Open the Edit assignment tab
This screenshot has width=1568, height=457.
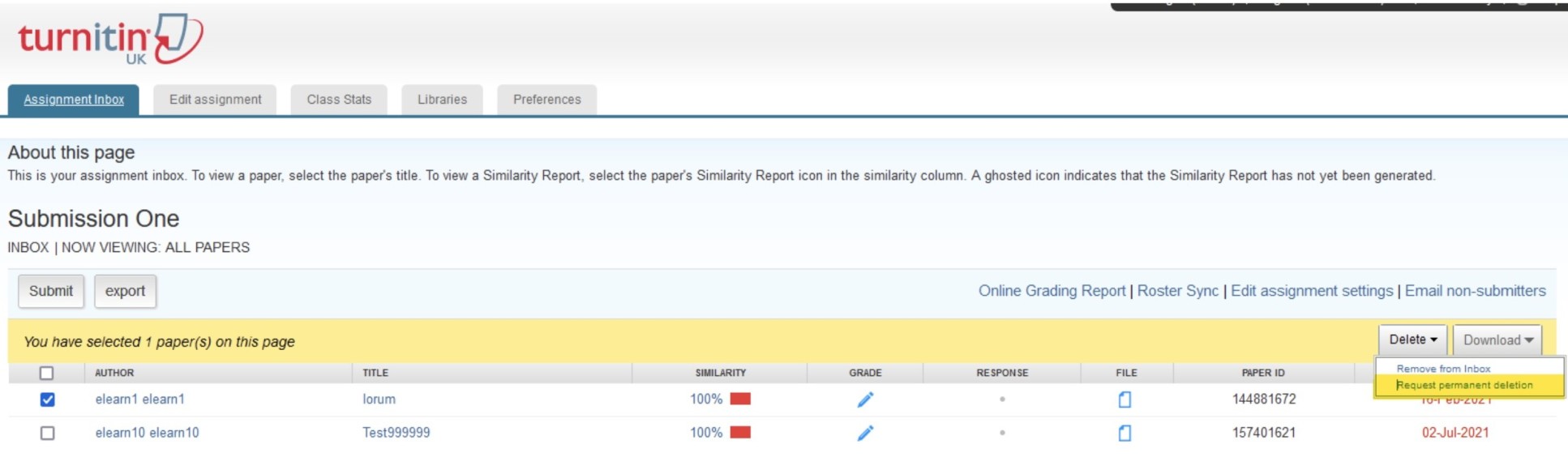(215, 100)
